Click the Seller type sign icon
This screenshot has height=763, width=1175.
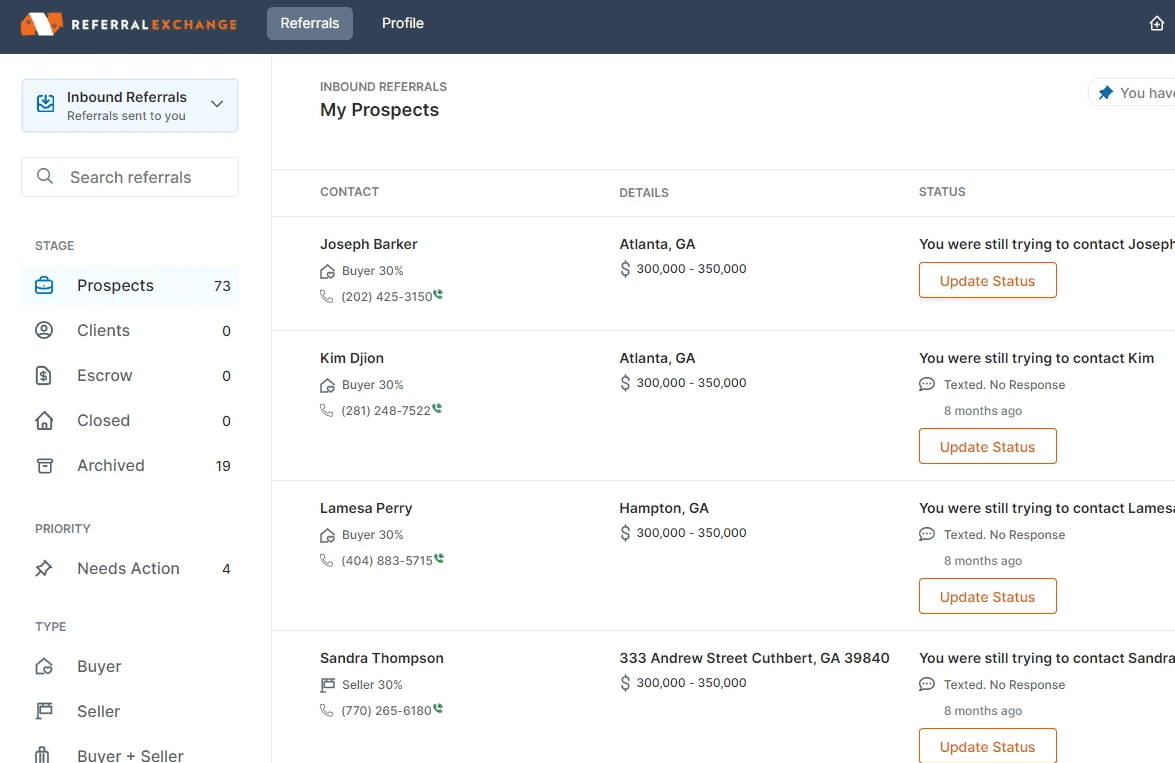[x=44, y=711]
